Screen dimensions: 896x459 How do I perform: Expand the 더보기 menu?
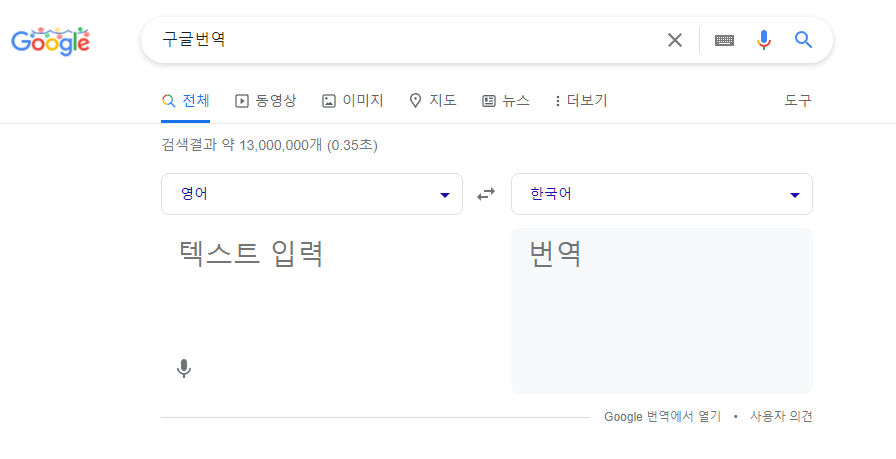pyautogui.click(x=581, y=101)
